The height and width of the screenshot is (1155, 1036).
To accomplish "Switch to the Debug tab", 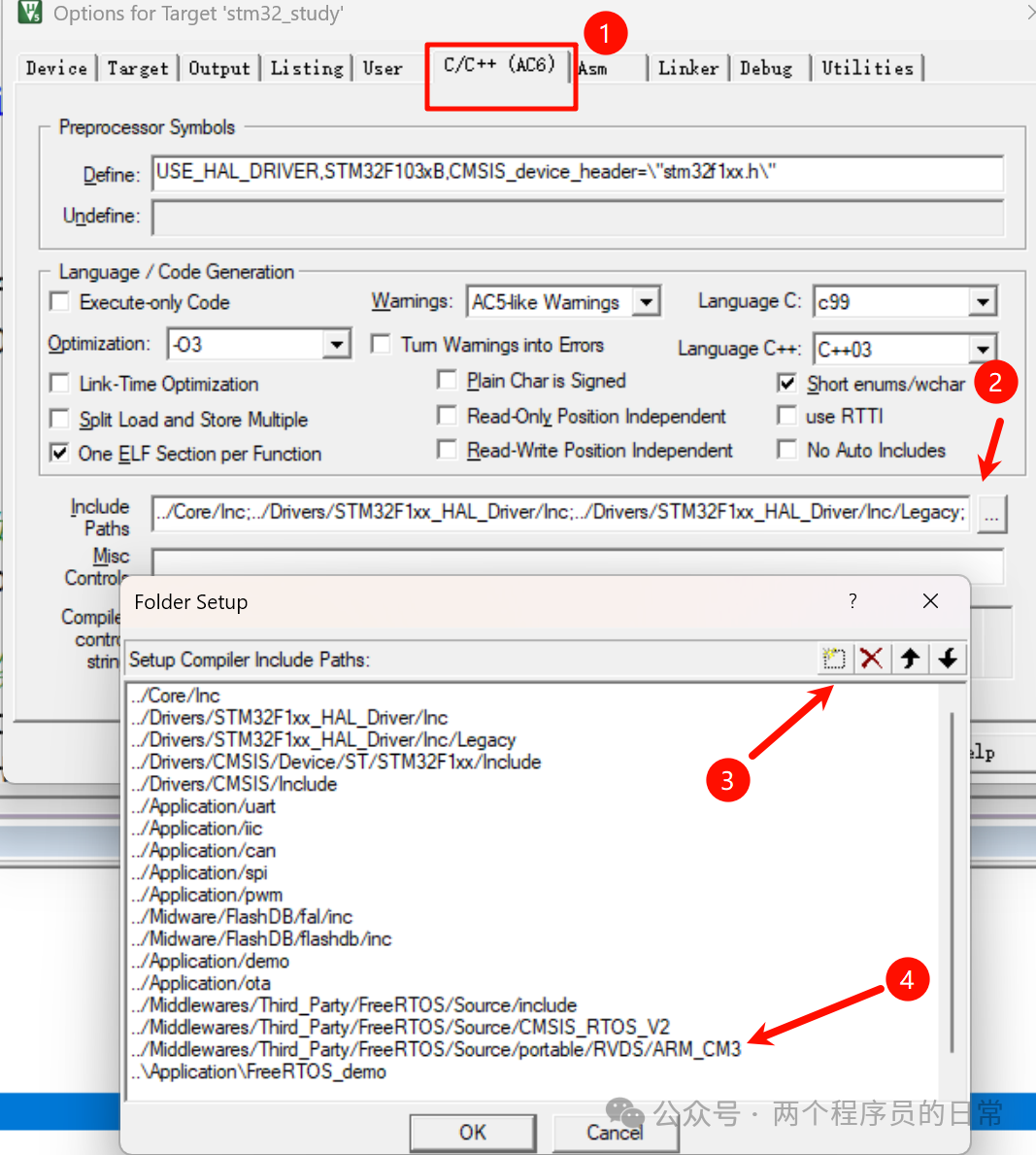I will click(x=766, y=69).
